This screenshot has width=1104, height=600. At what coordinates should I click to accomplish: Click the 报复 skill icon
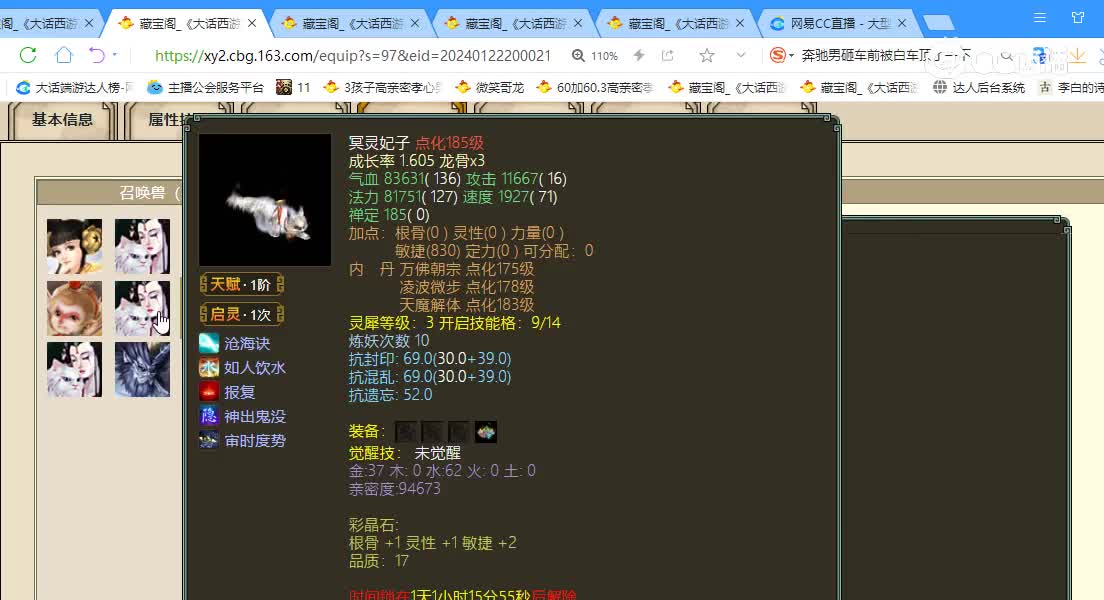(209, 392)
